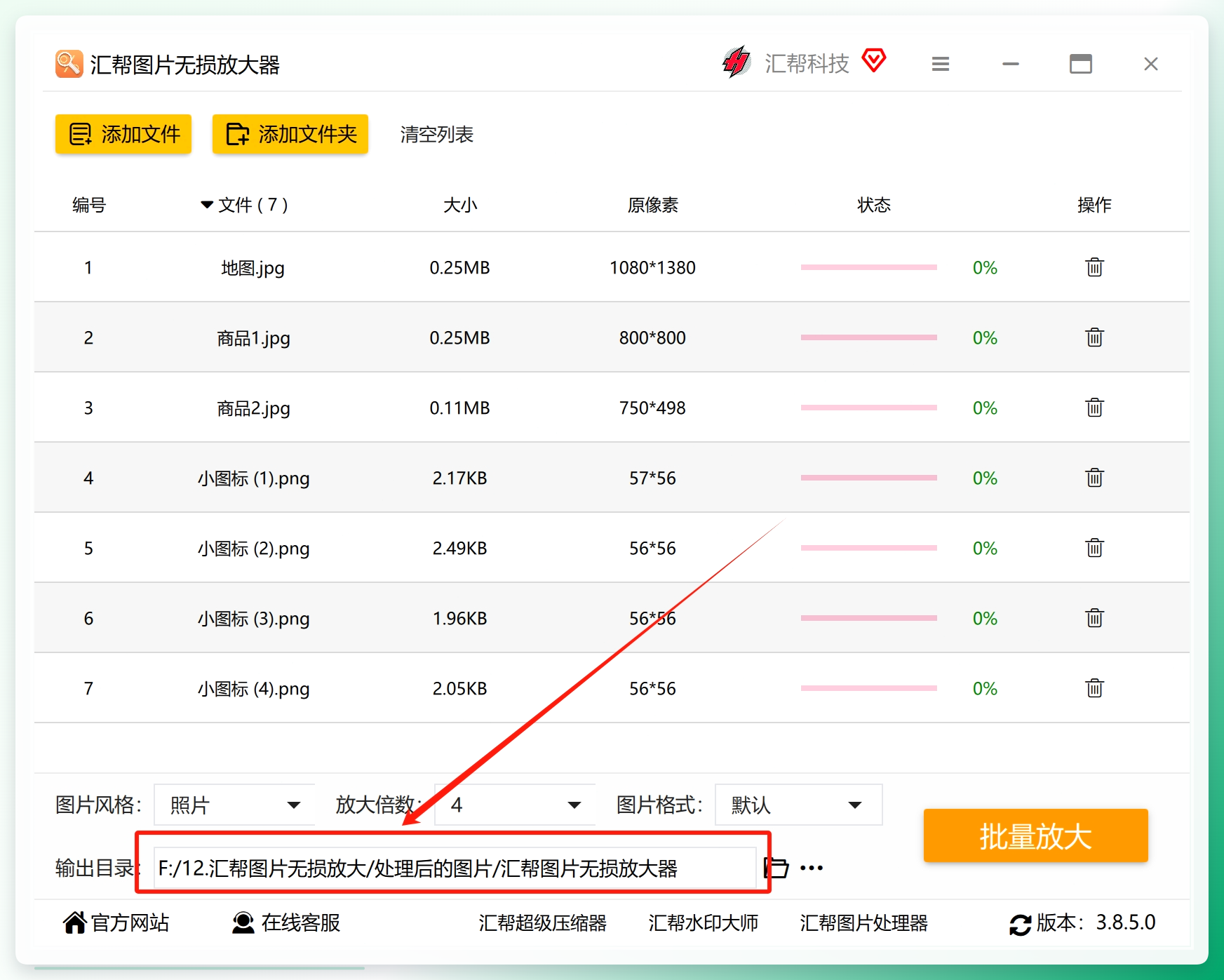Open 图片格式 dropdown showing 默认
The height and width of the screenshot is (980, 1224).
[798, 805]
